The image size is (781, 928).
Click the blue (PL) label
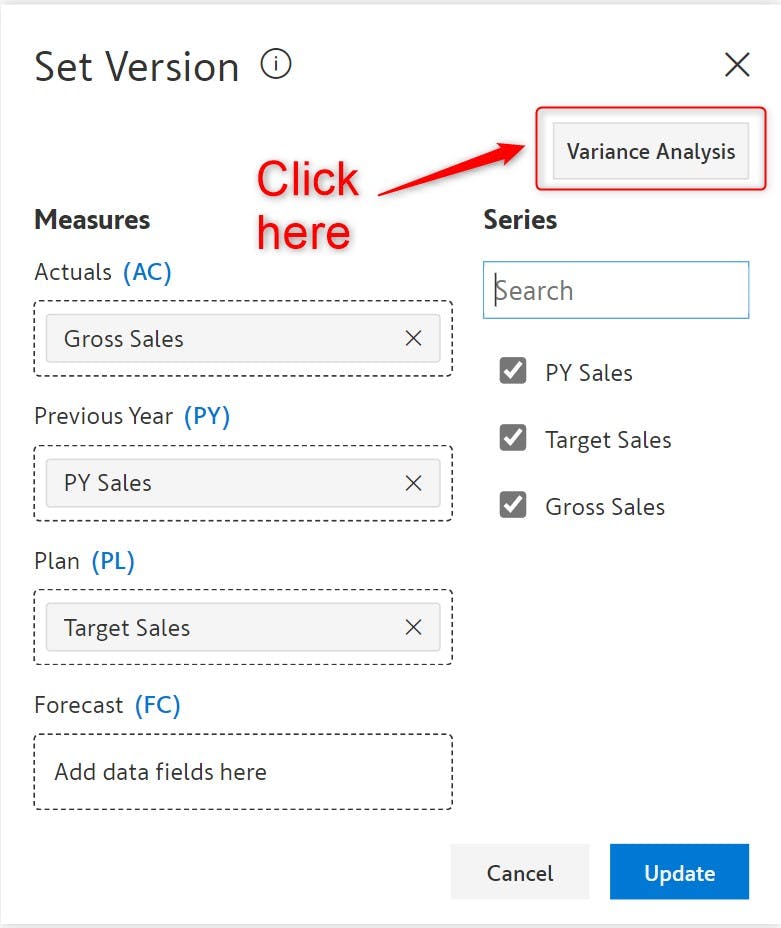(x=113, y=561)
